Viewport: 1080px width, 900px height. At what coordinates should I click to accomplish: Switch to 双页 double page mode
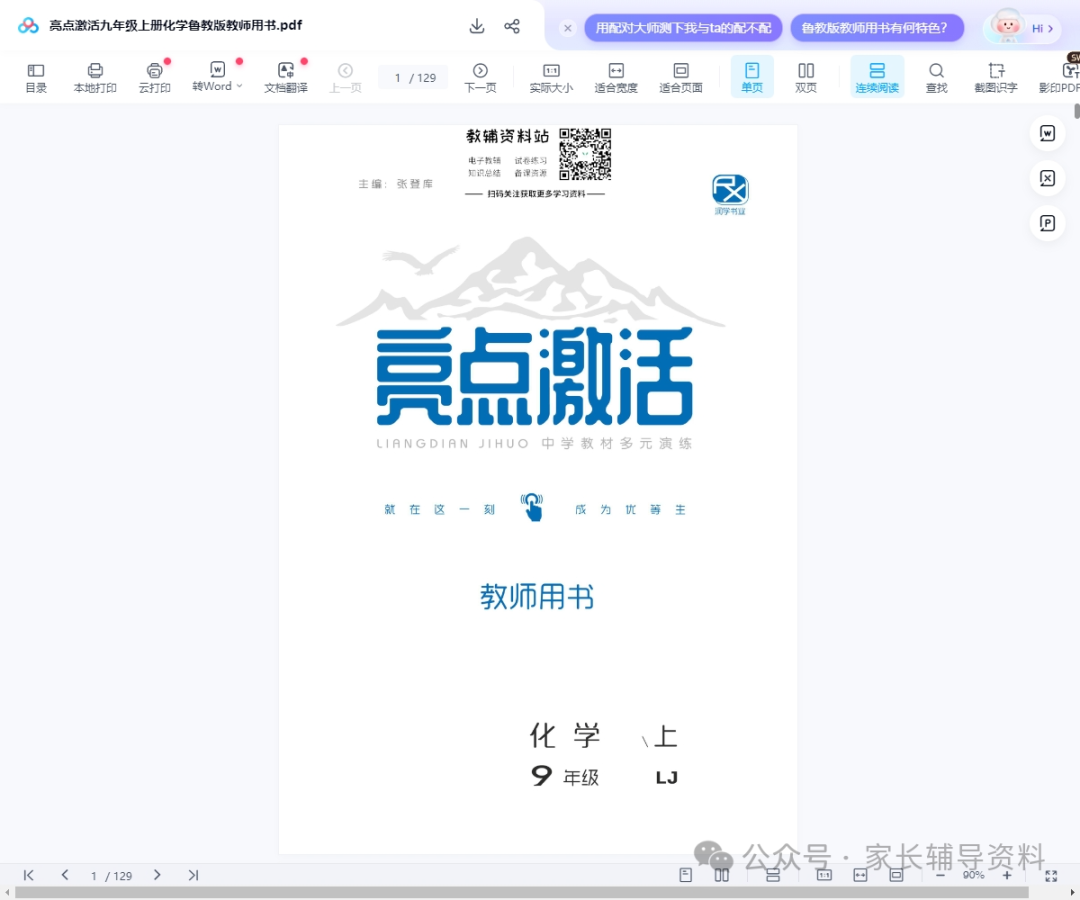click(806, 78)
